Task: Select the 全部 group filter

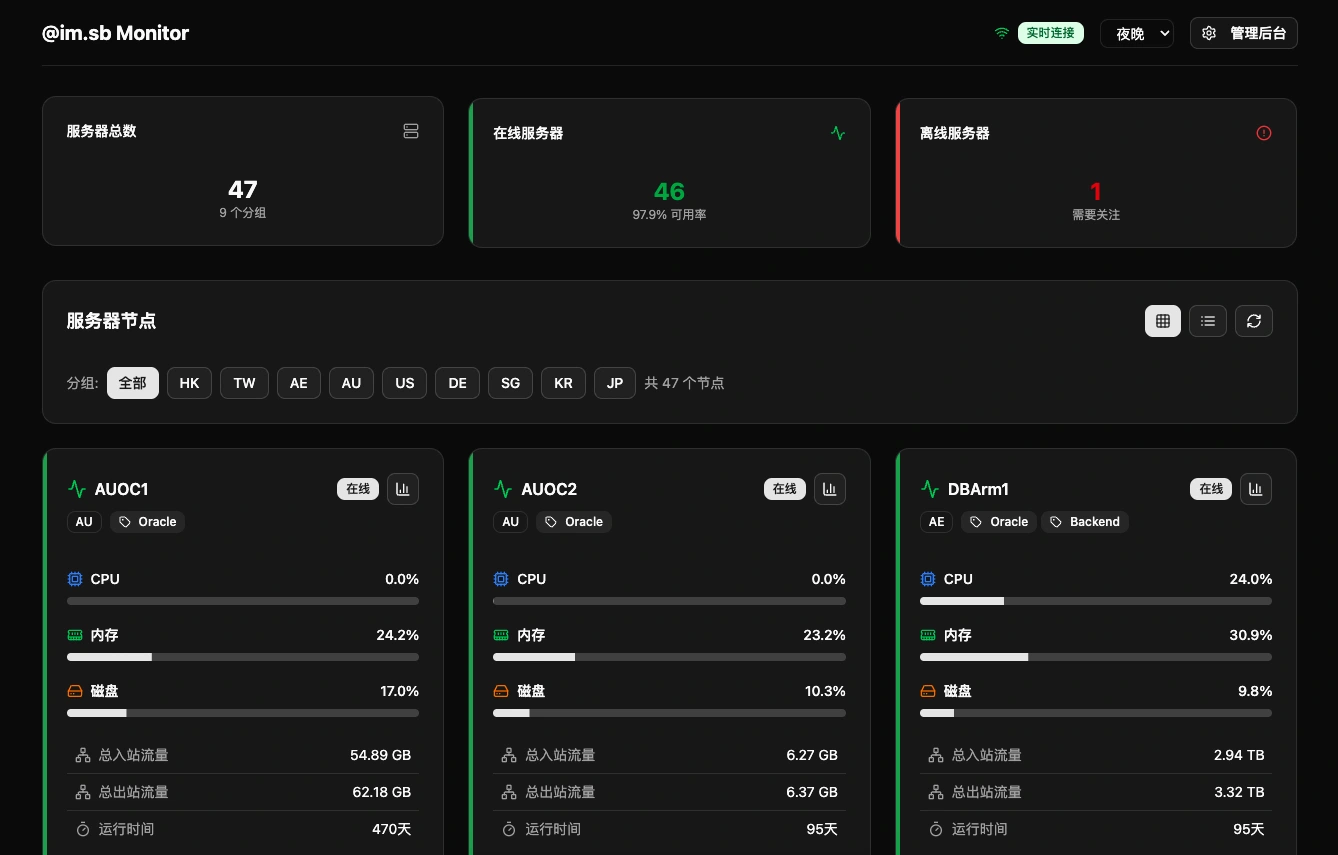Action: pos(133,383)
